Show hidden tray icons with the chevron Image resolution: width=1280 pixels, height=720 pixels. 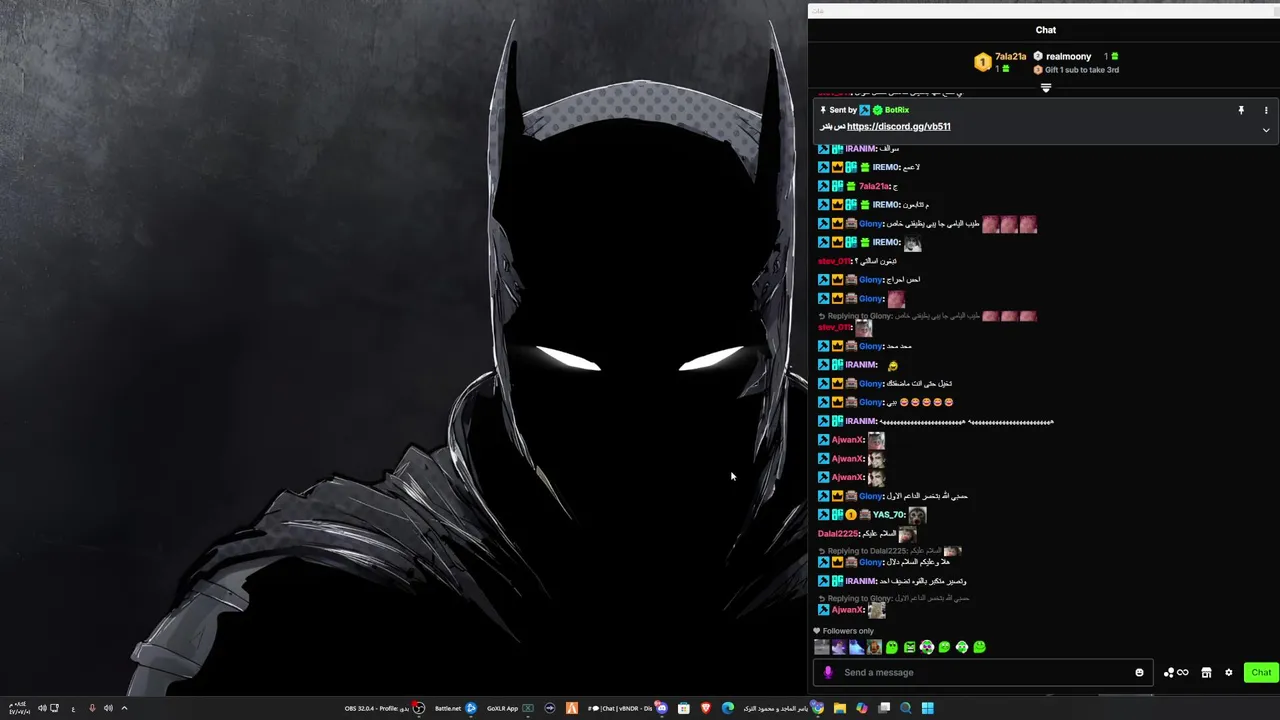click(x=124, y=708)
